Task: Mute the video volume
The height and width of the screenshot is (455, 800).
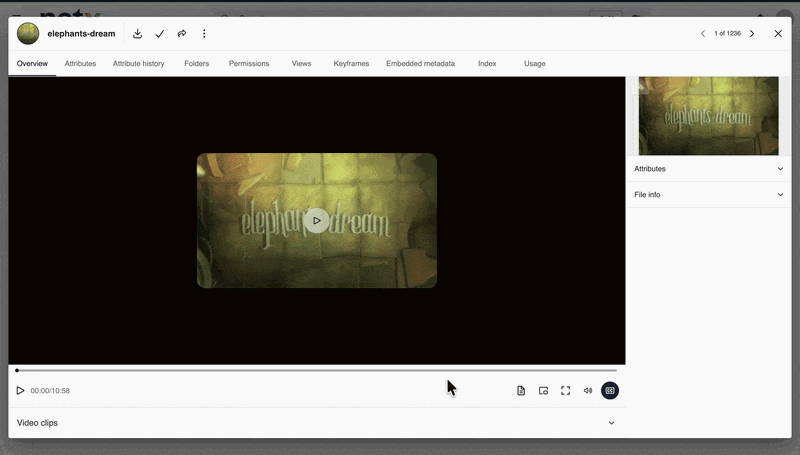Action: pyautogui.click(x=588, y=391)
